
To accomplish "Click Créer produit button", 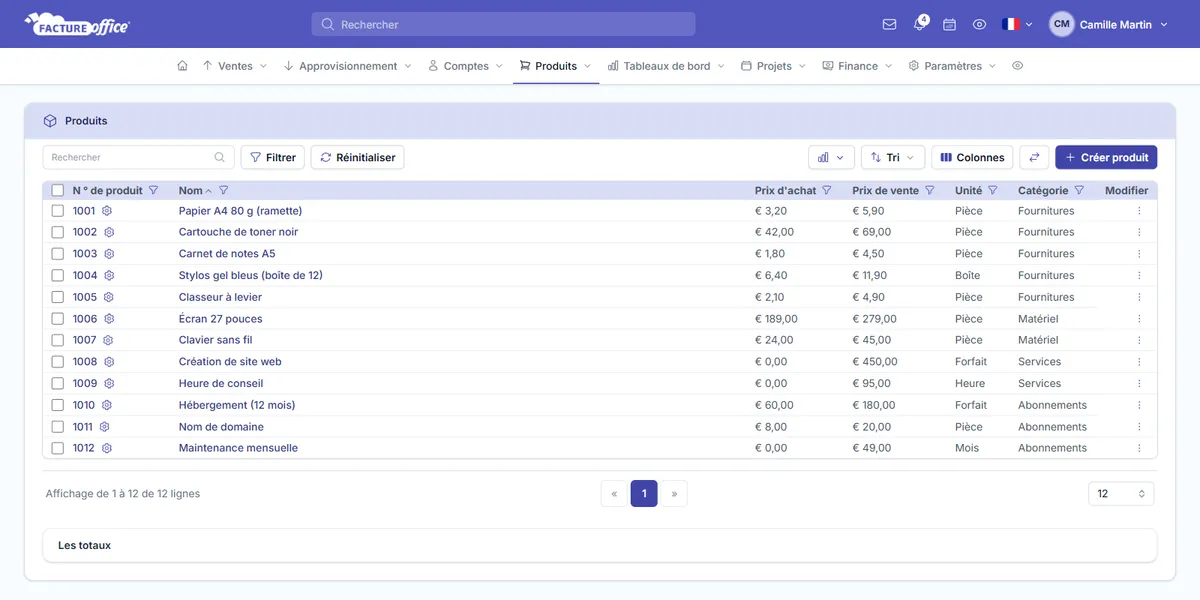I will 1106,157.
